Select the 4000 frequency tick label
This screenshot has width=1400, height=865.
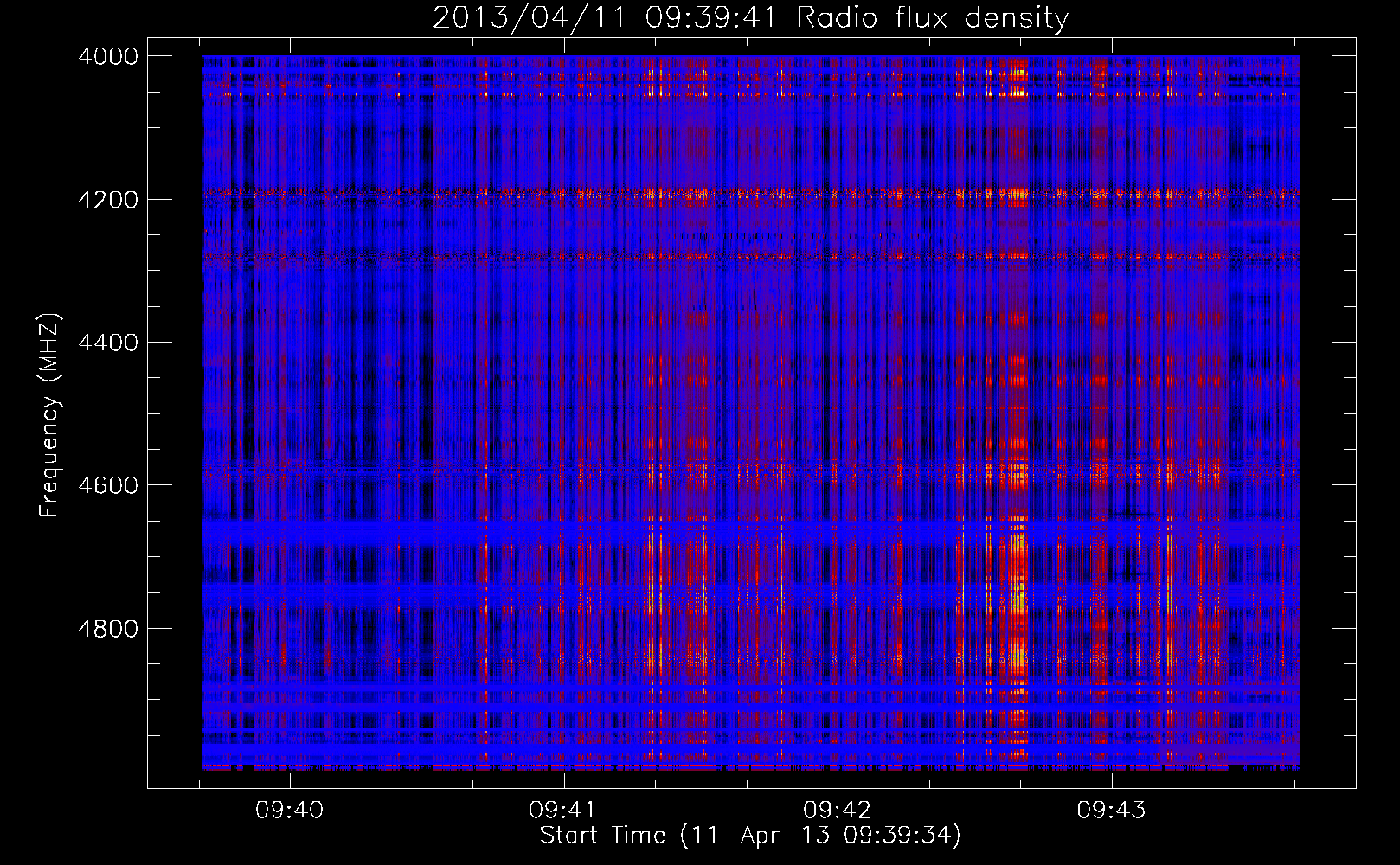pos(108,56)
